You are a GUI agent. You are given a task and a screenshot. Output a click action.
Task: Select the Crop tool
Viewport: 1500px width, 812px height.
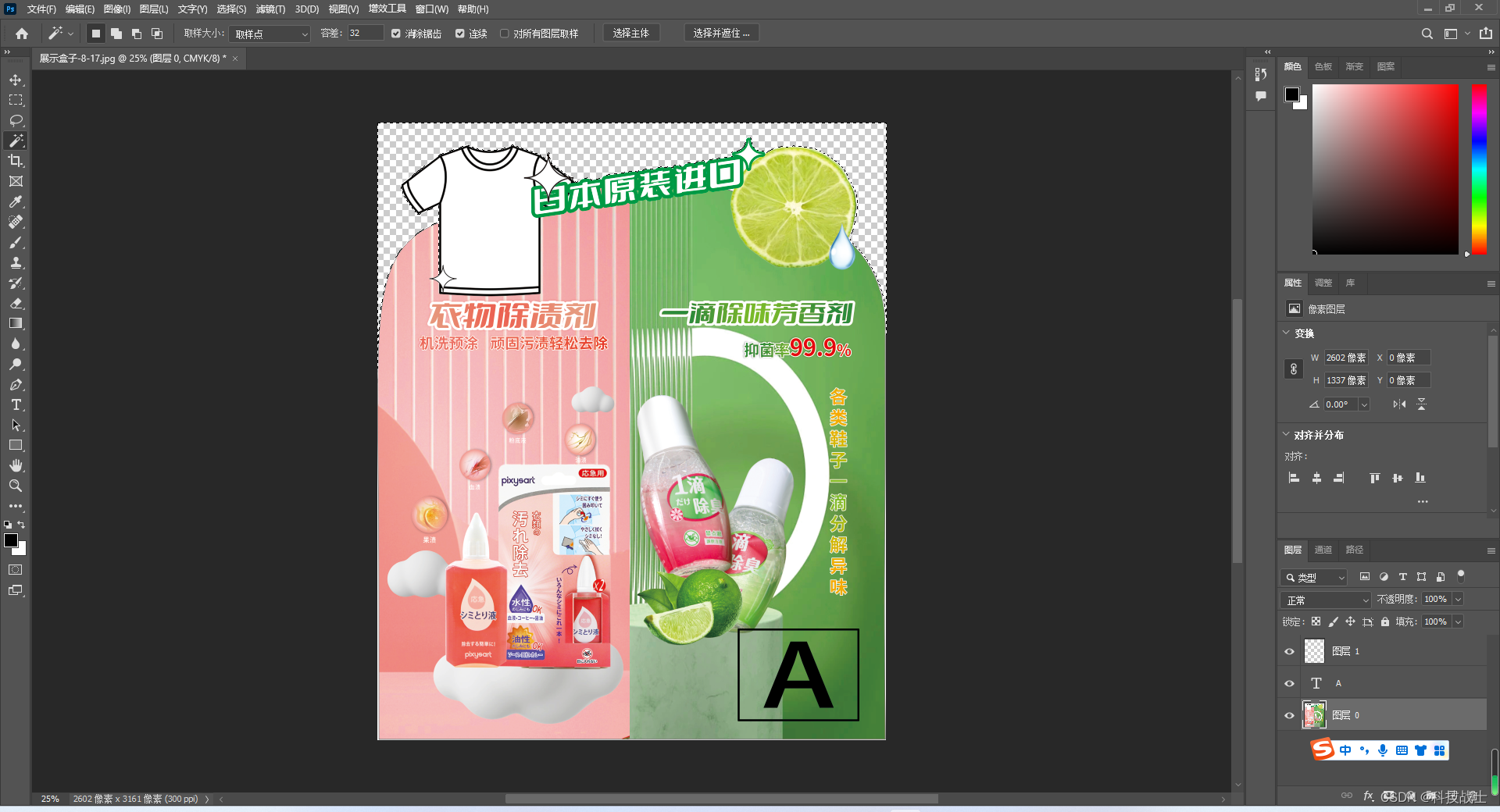(x=16, y=161)
